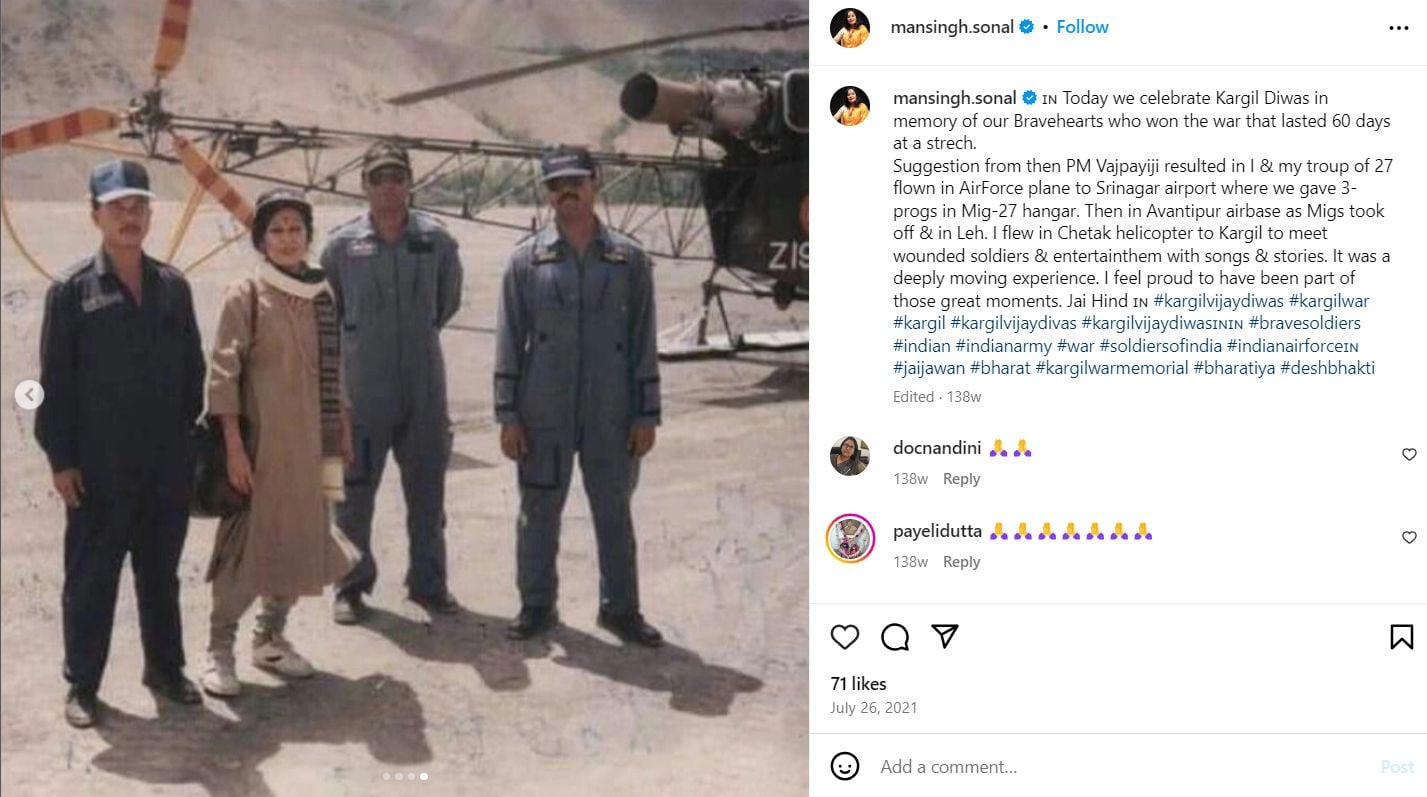Like the docnandini comment
Image resolution: width=1427 pixels, height=797 pixels.
click(1409, 455)
